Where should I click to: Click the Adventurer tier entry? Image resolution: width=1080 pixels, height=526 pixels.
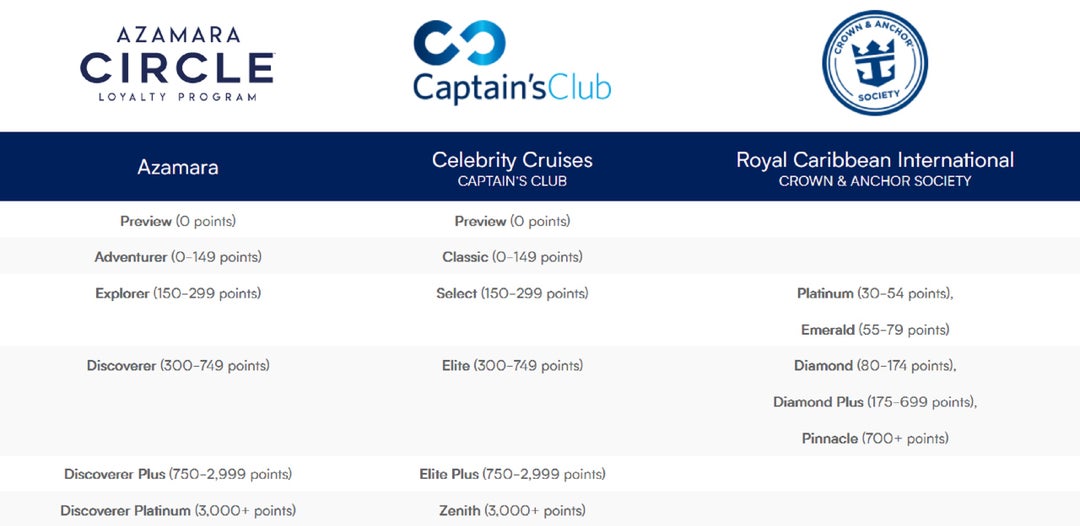point(178,257)
